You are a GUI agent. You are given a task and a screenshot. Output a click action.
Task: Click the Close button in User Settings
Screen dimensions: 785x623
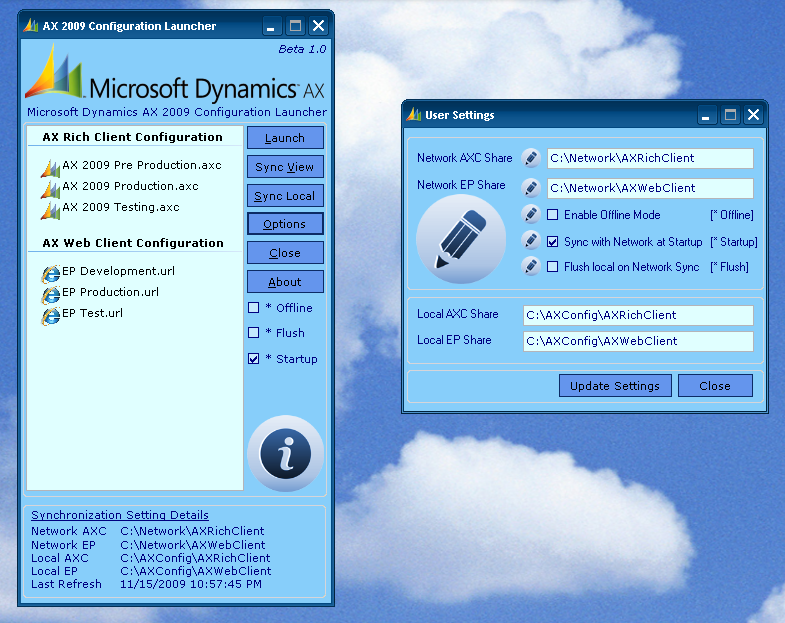(x=715, y=386)
